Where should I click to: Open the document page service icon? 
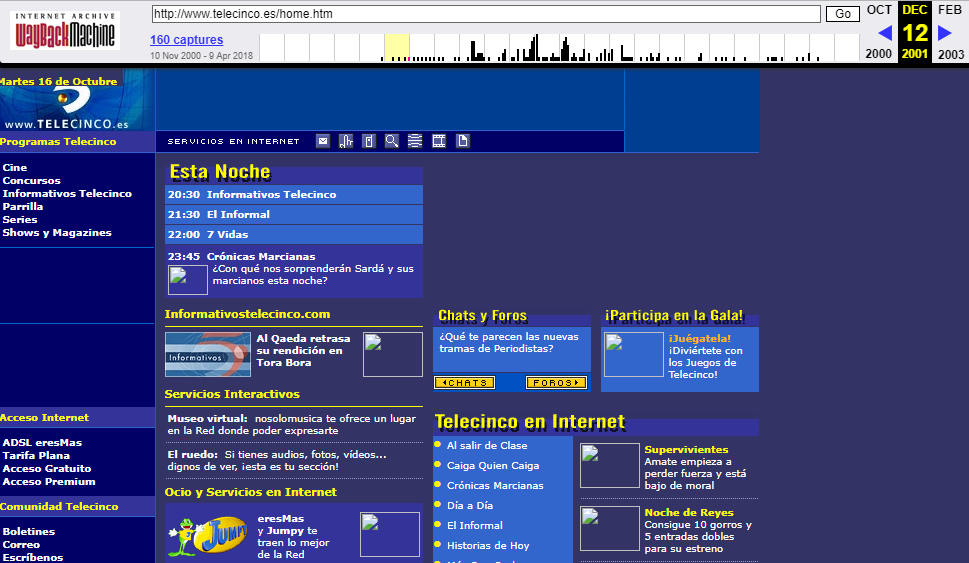(463, 142)
